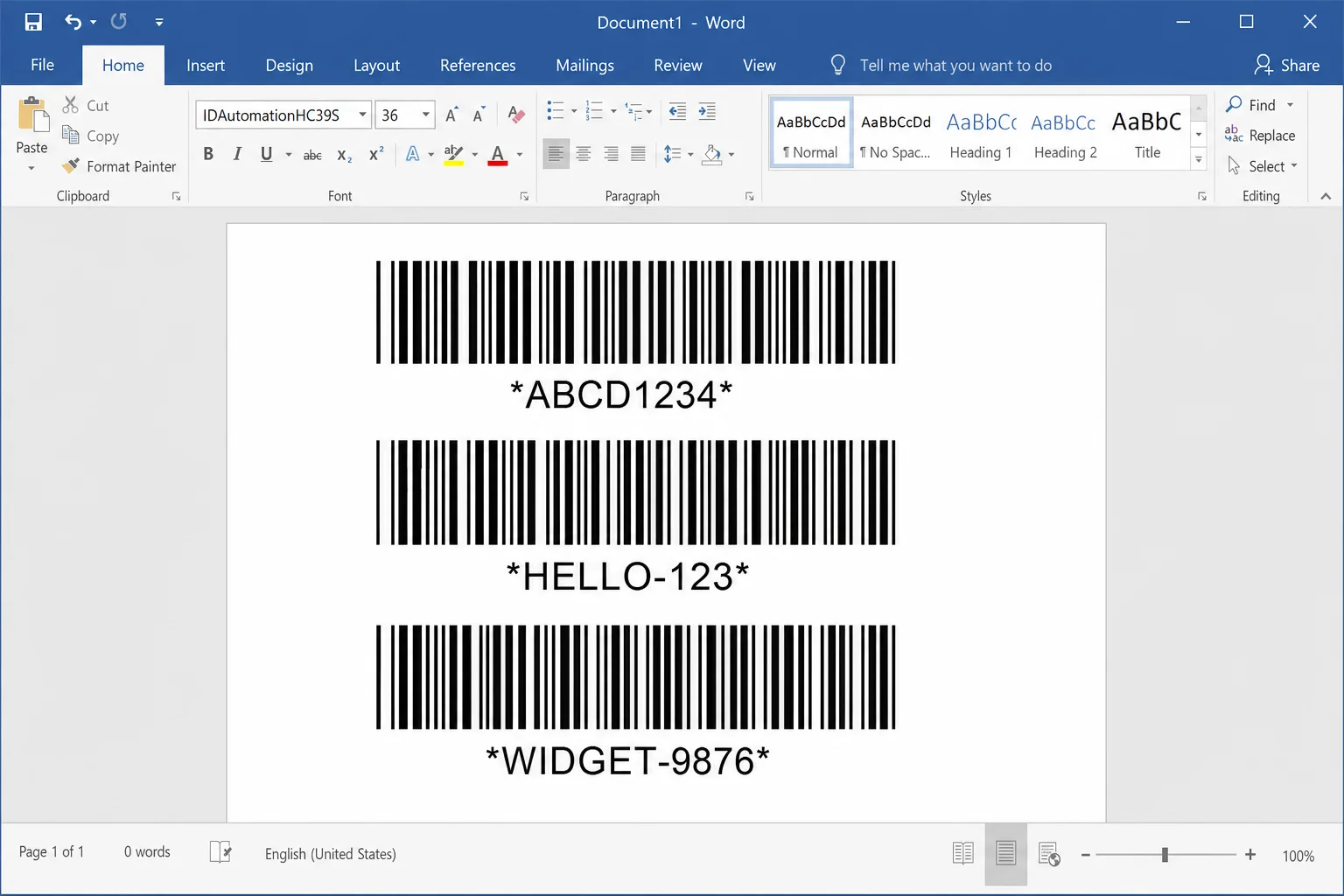1344x896 pixels.
Task: Open the Replace dialog
Action: click(1260, 136)
